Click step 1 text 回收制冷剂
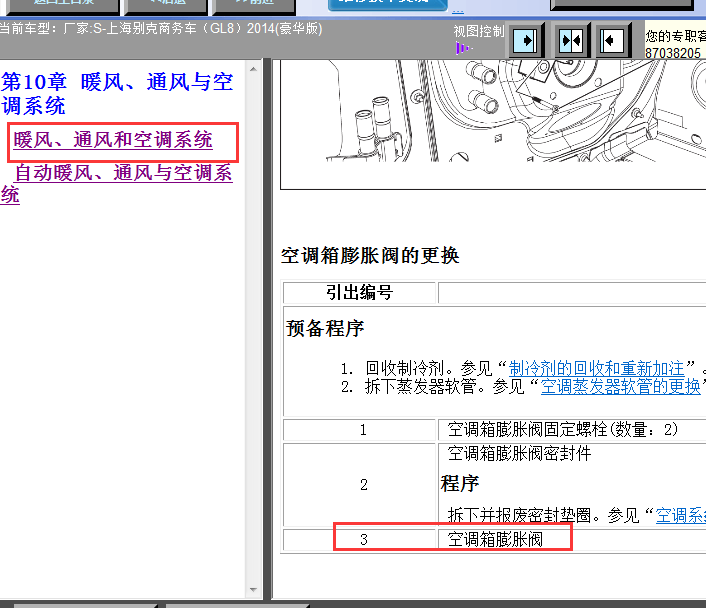Viewport: 706px width, 608px height. 404,368
